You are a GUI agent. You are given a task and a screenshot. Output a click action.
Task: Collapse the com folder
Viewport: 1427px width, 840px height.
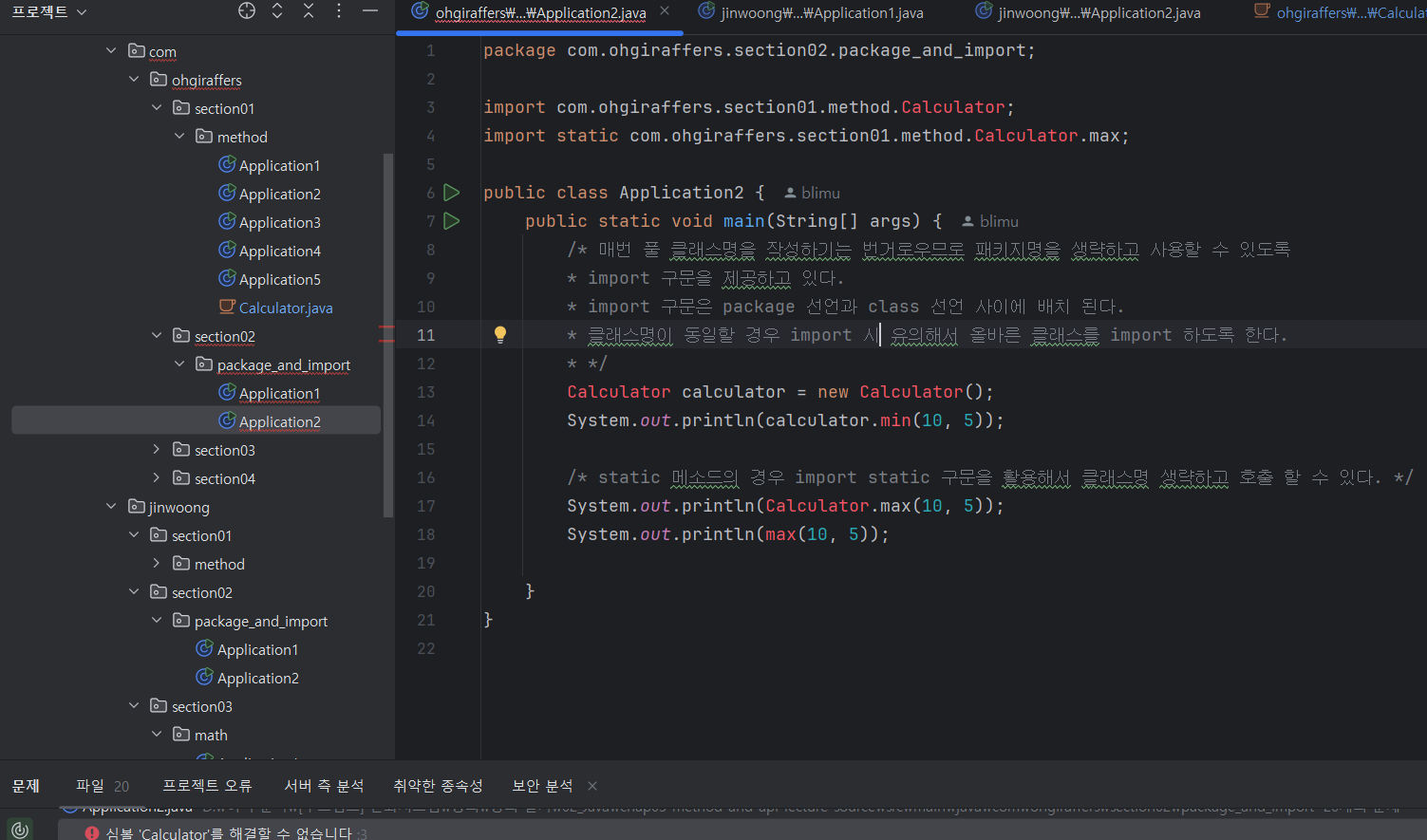[x=111, y=50]
